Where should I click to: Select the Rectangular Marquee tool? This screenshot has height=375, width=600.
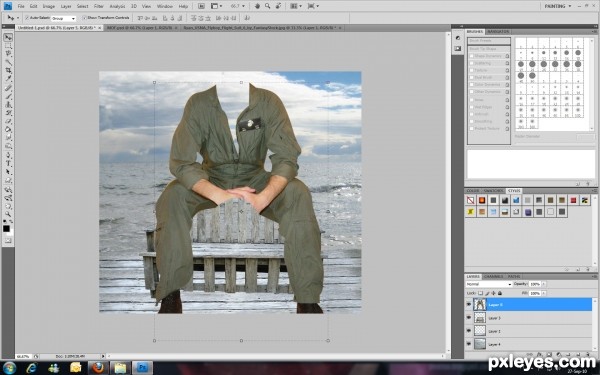(x=8, y=46)
